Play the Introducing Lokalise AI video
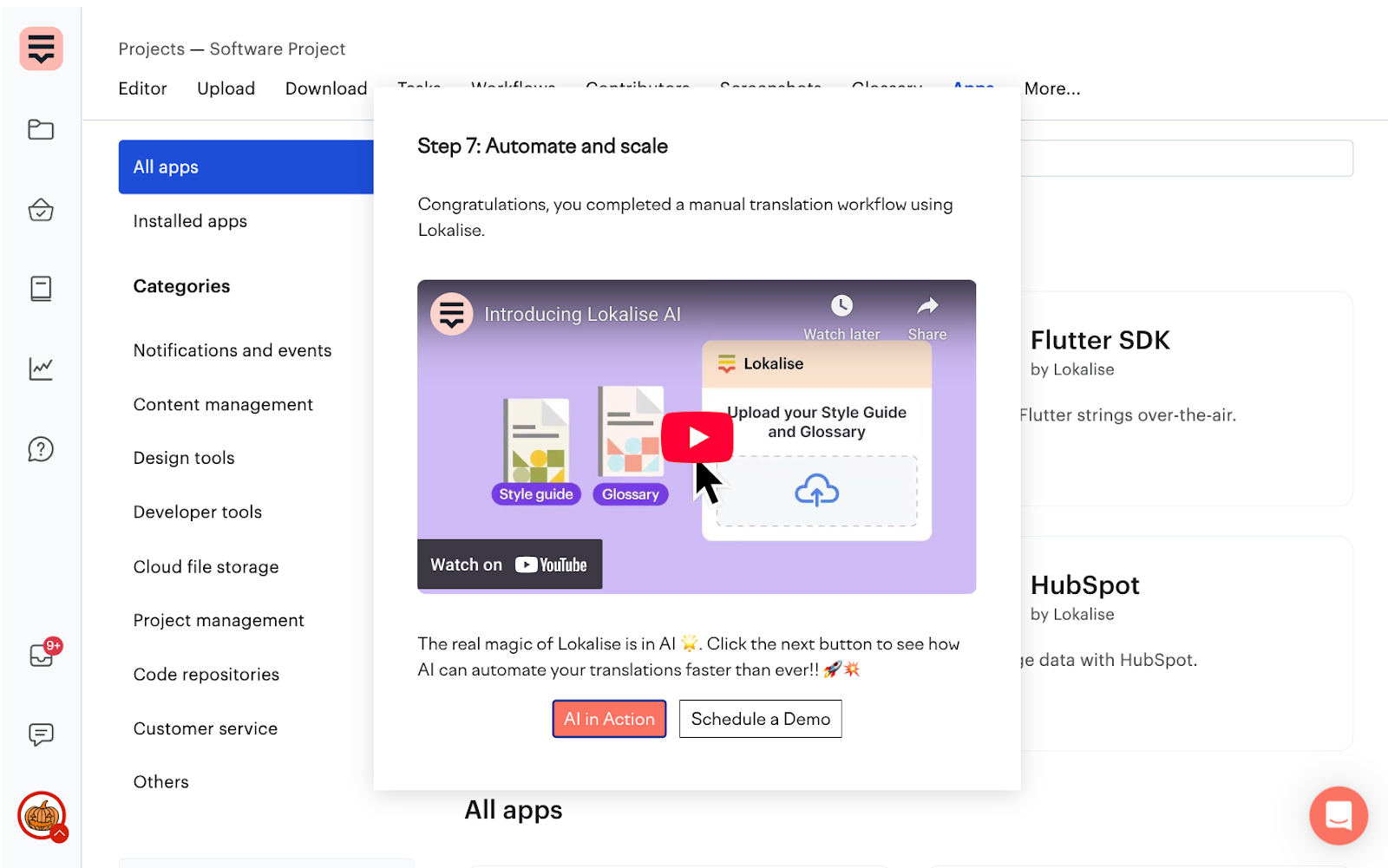Viewport: 1388px width, 868px height. coord(697,437)
